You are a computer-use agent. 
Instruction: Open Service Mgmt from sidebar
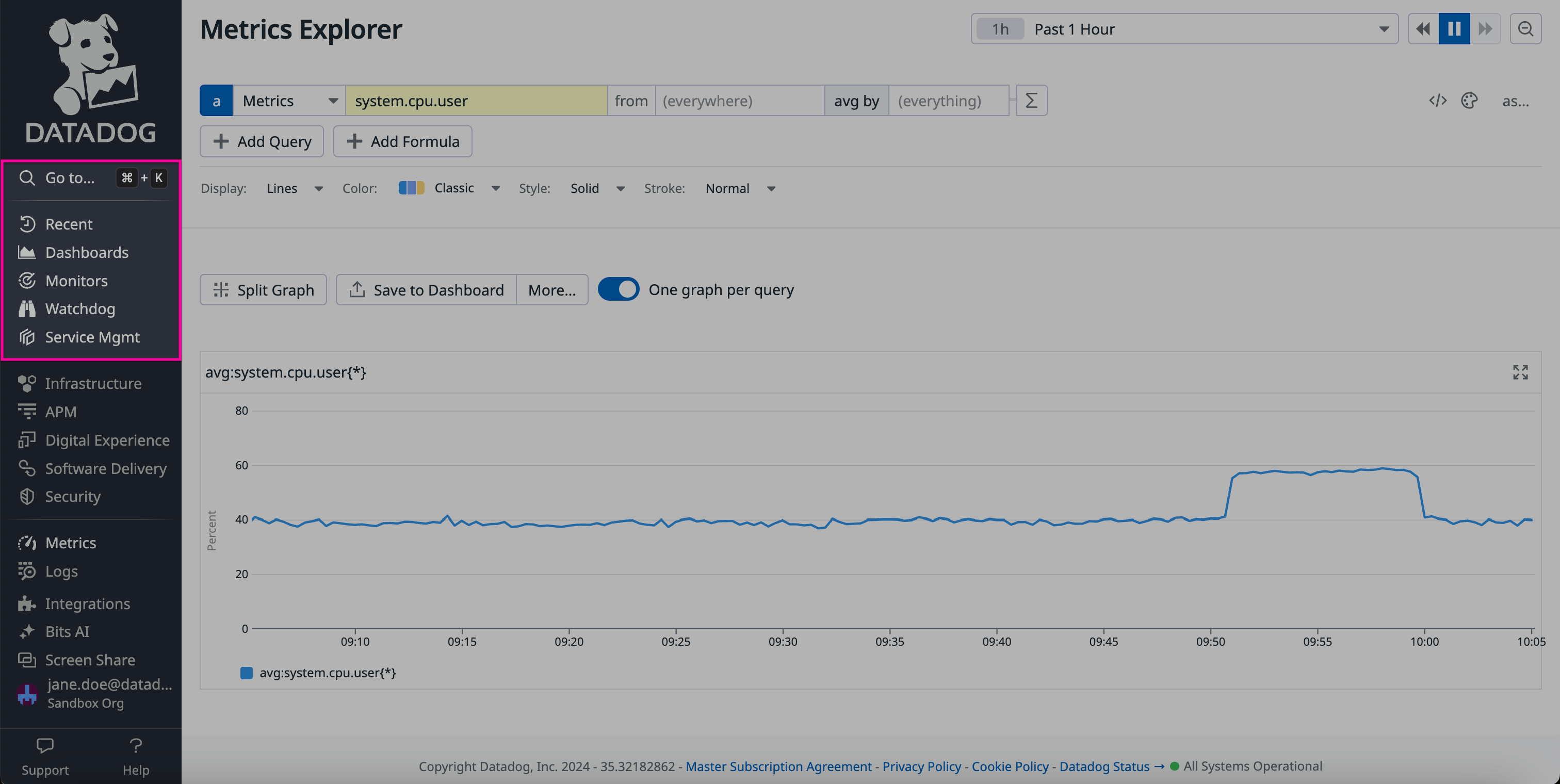click(92, 337)
